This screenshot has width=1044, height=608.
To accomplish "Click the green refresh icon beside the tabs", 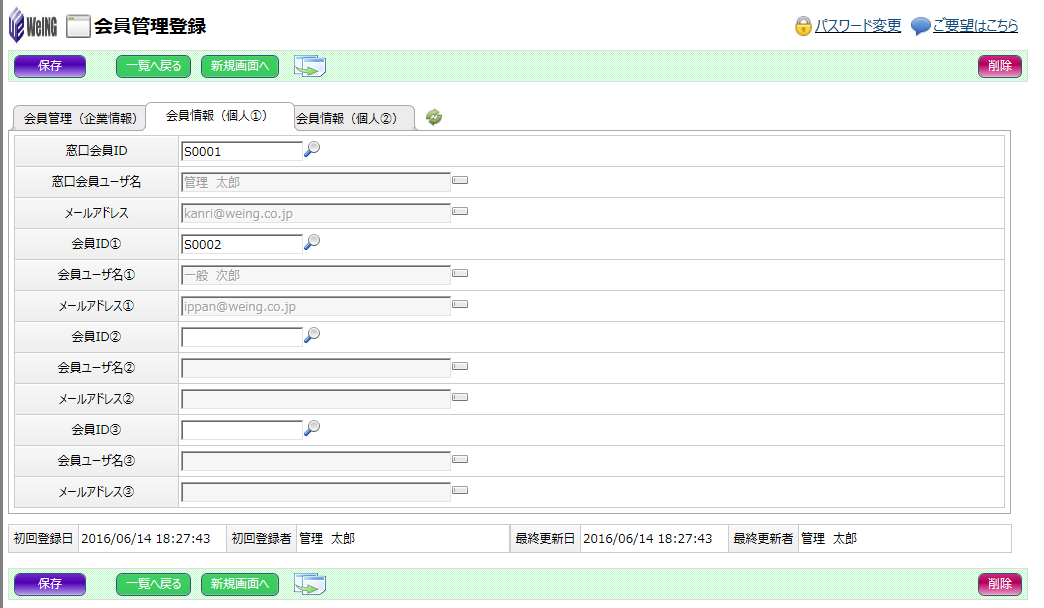I will [x=434, y=117].
